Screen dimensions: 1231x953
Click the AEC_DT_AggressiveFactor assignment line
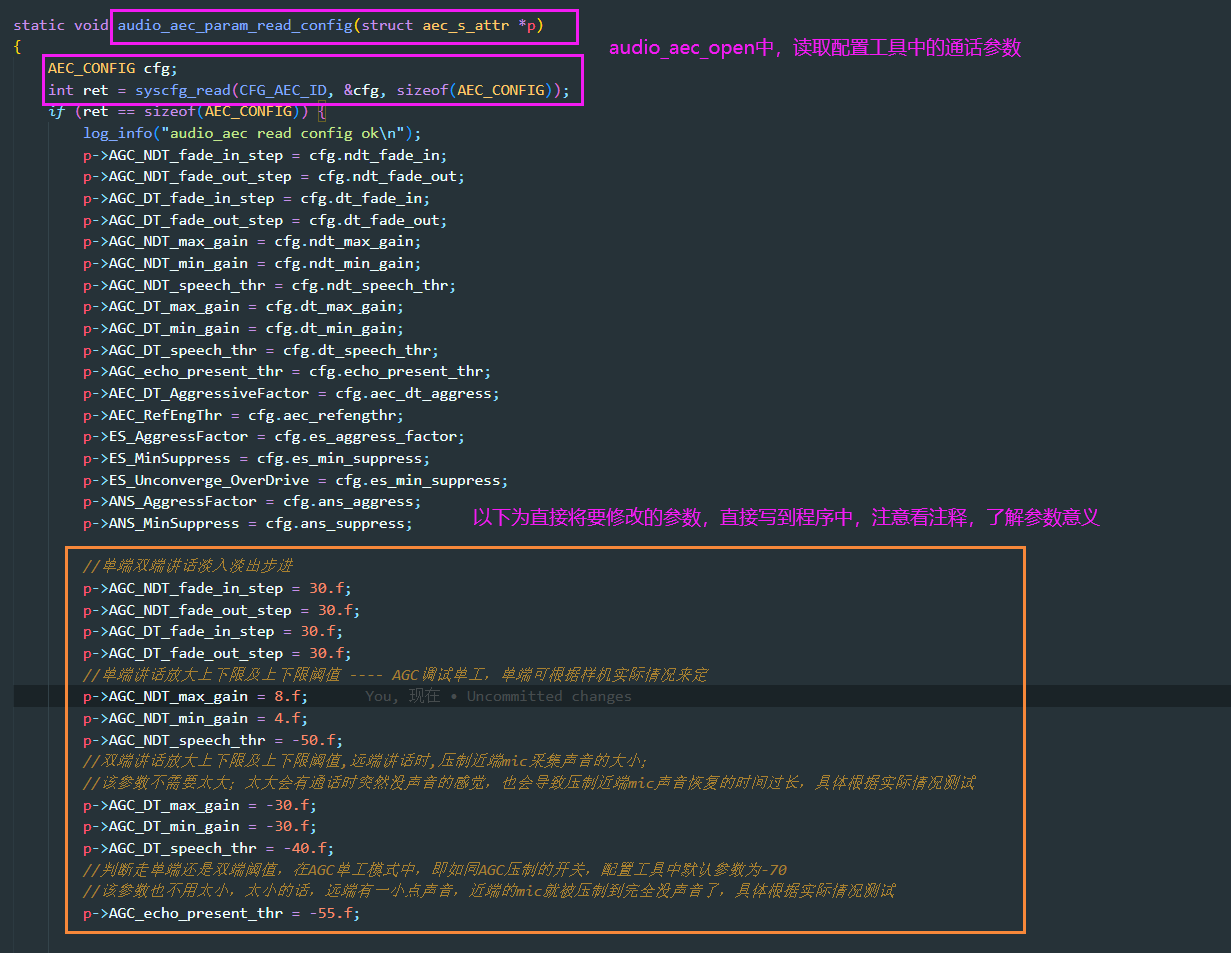pos(291,393)
